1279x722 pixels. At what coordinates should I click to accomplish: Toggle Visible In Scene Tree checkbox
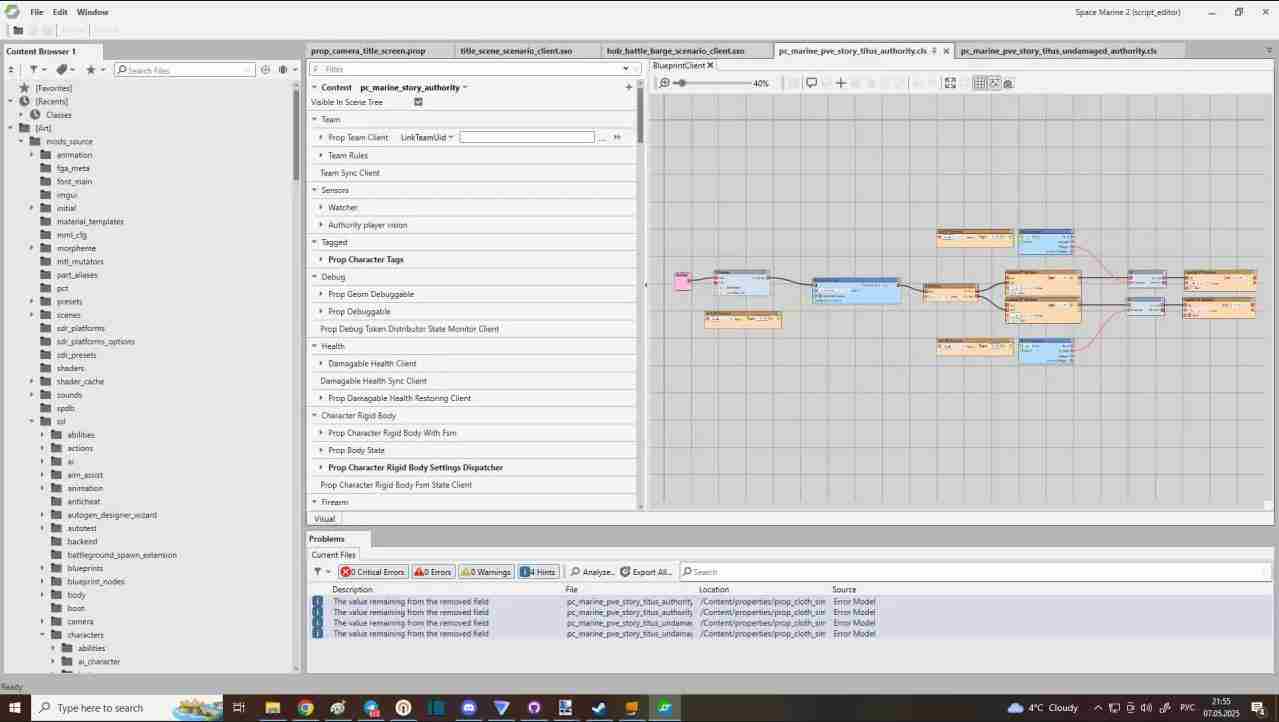coord(418,102)
